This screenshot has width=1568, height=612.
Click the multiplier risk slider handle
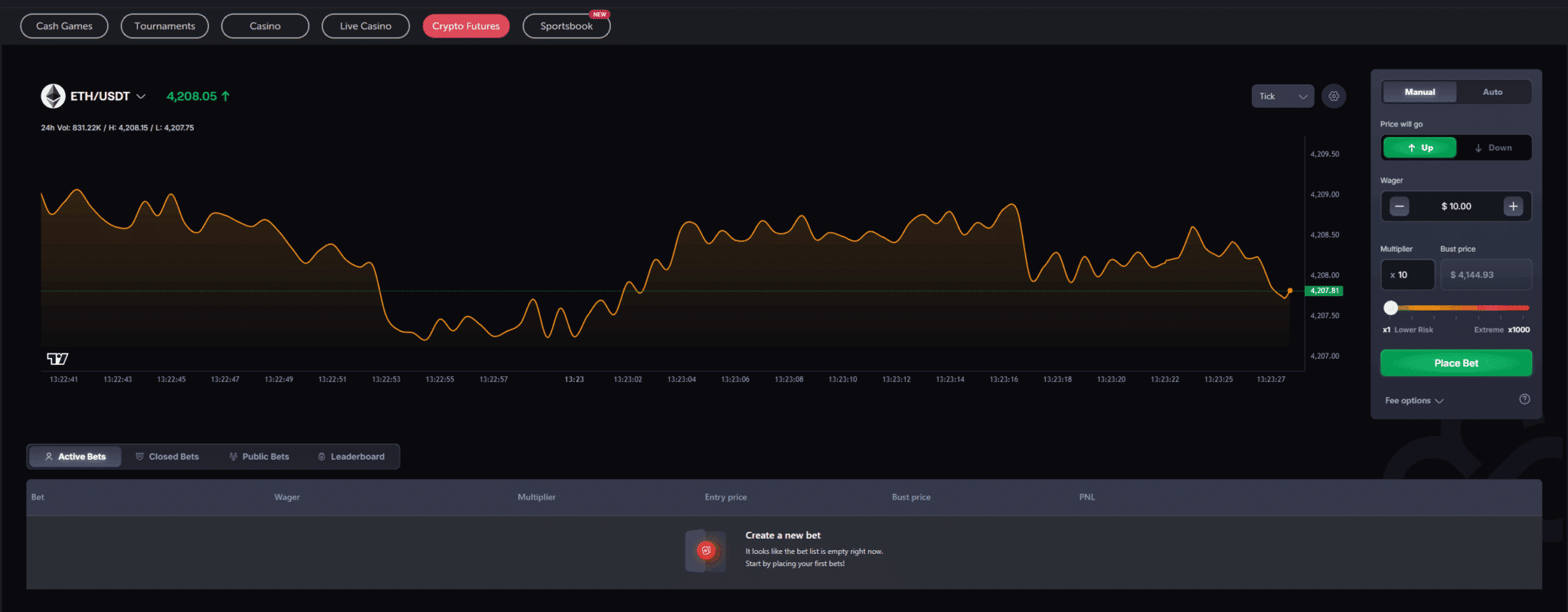[1391, 308]
